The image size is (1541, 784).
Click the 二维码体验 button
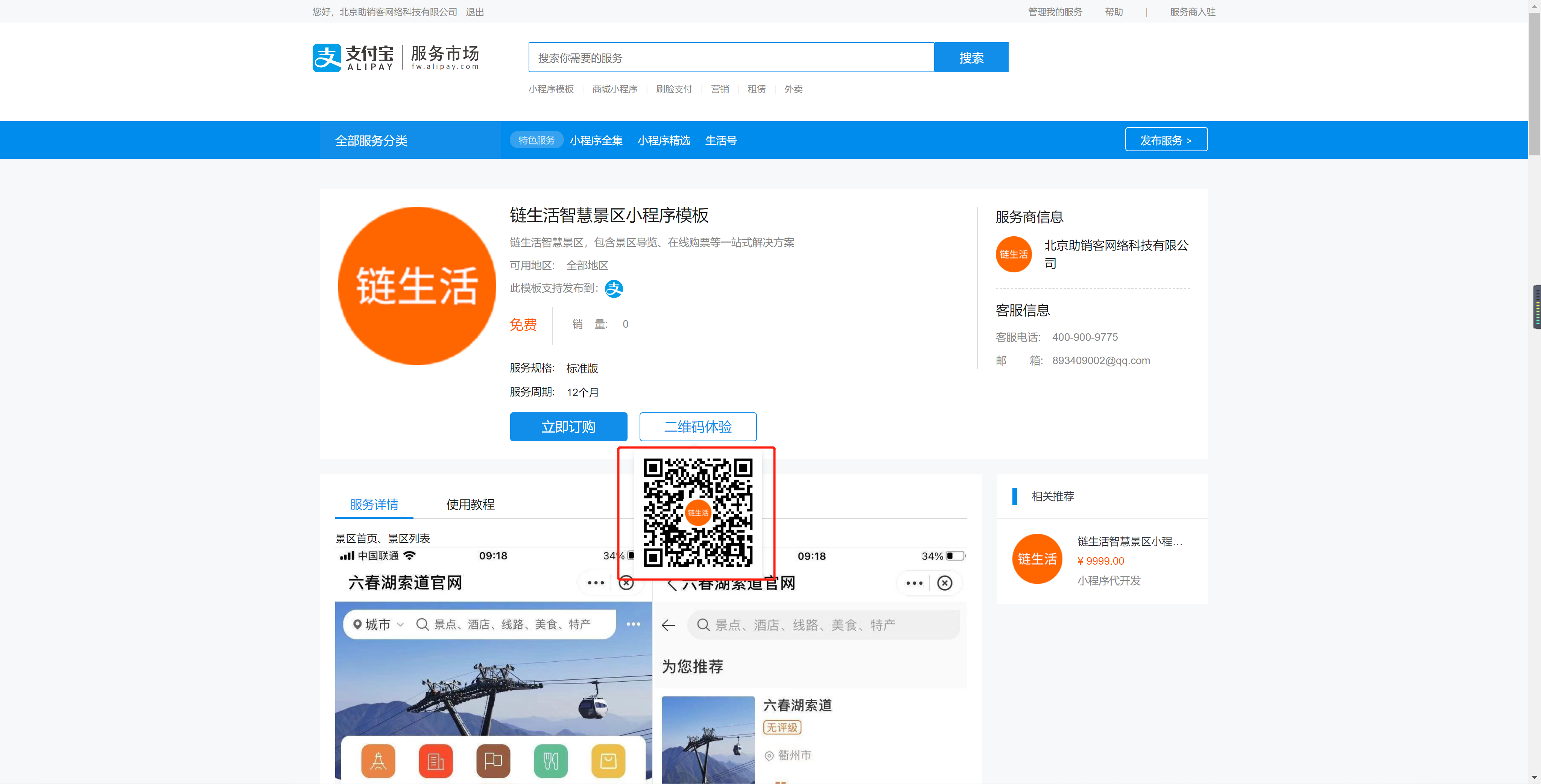pyautogui.click(x=698, y=426)
